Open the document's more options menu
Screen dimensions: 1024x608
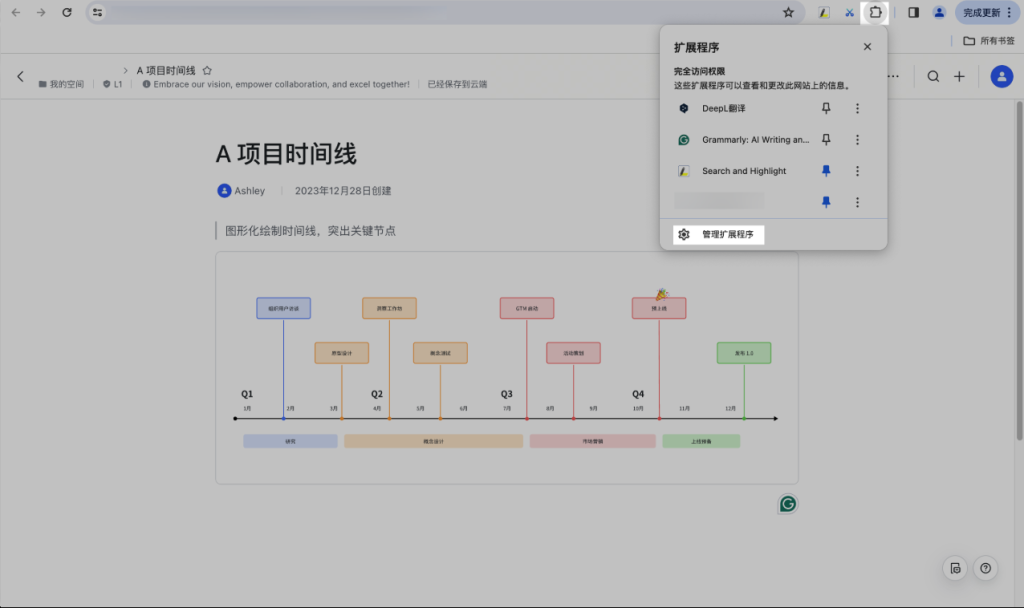(x=893, y=76)
